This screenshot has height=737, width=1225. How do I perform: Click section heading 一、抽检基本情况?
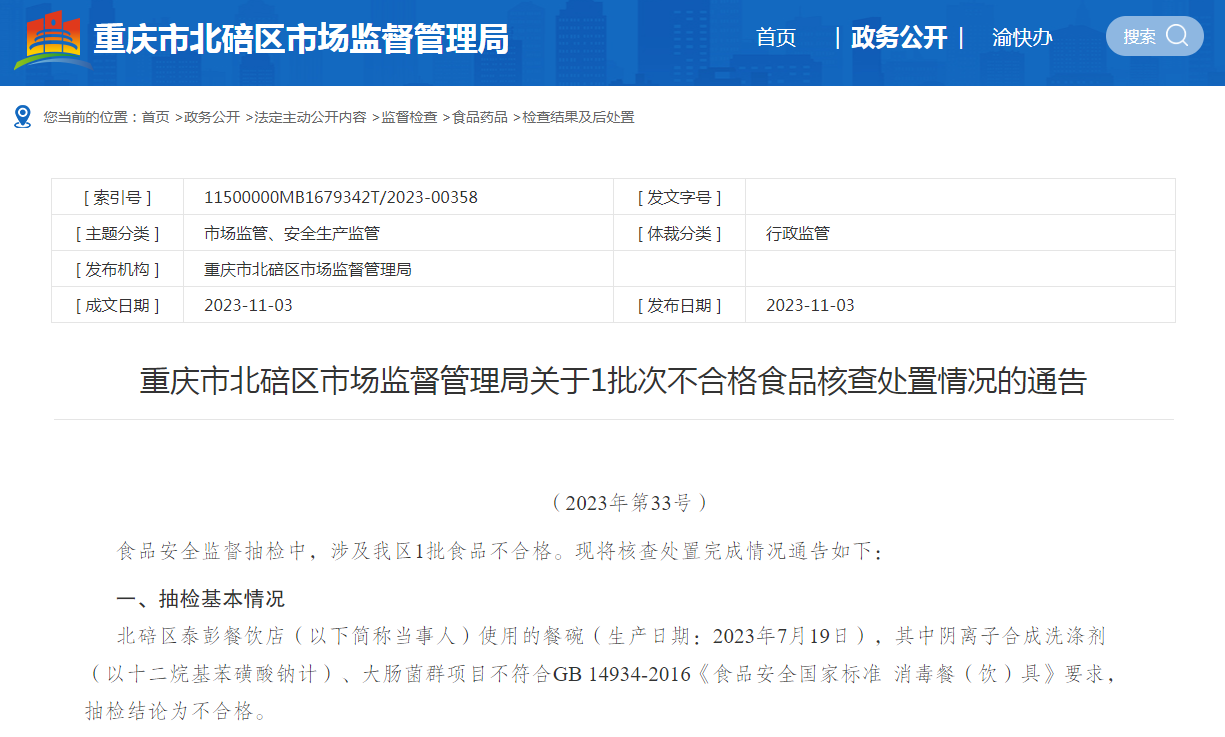(x=201, y=598)
